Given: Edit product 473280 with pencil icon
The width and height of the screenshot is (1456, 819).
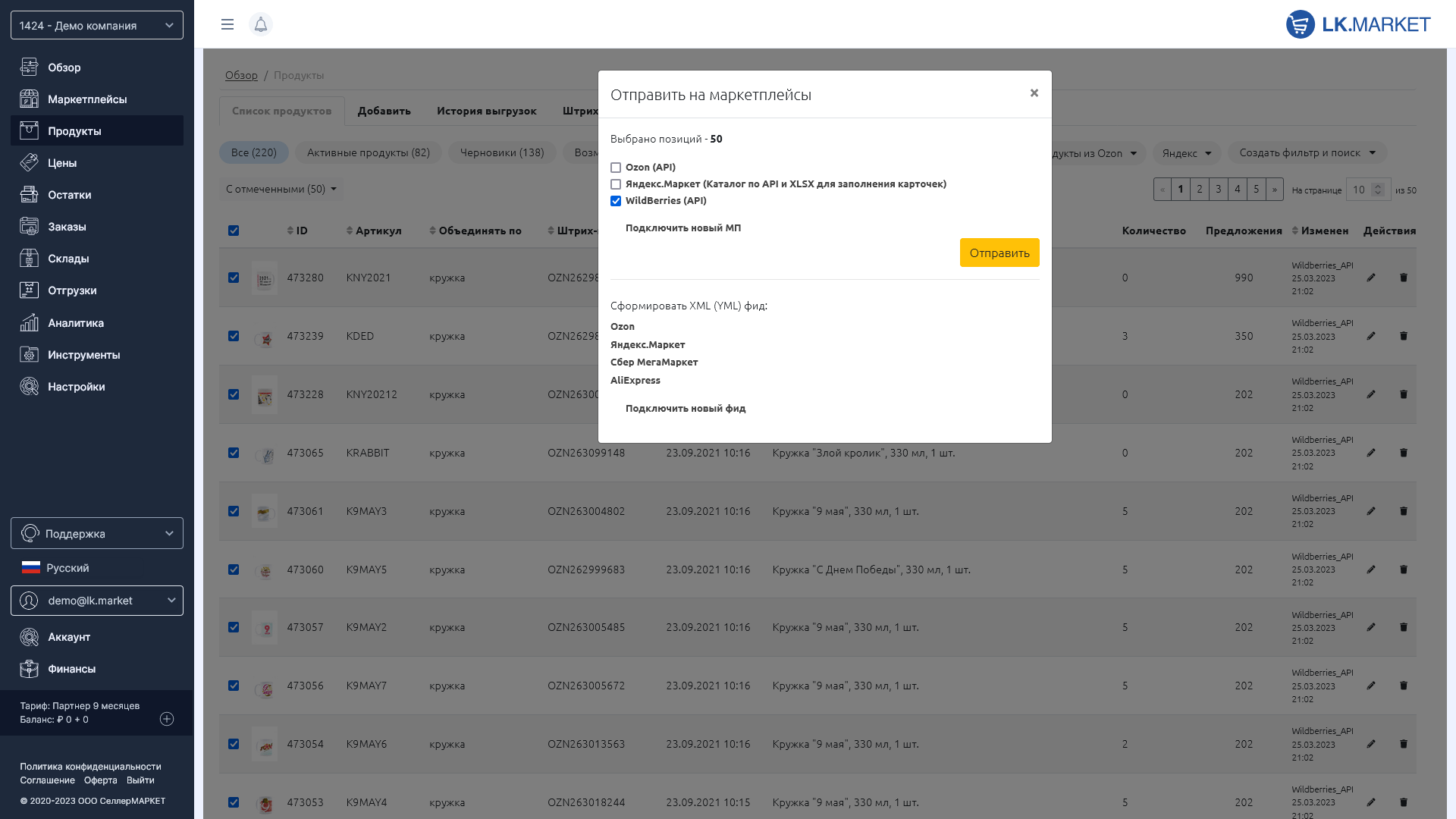Looking at the screenshot, I should (x=1371, y=278).
